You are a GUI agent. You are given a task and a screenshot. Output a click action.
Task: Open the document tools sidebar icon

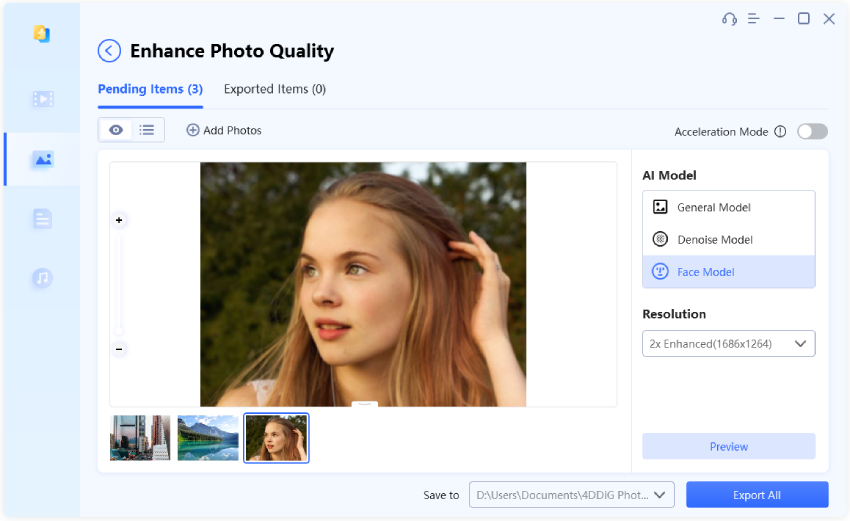[42, 218]
